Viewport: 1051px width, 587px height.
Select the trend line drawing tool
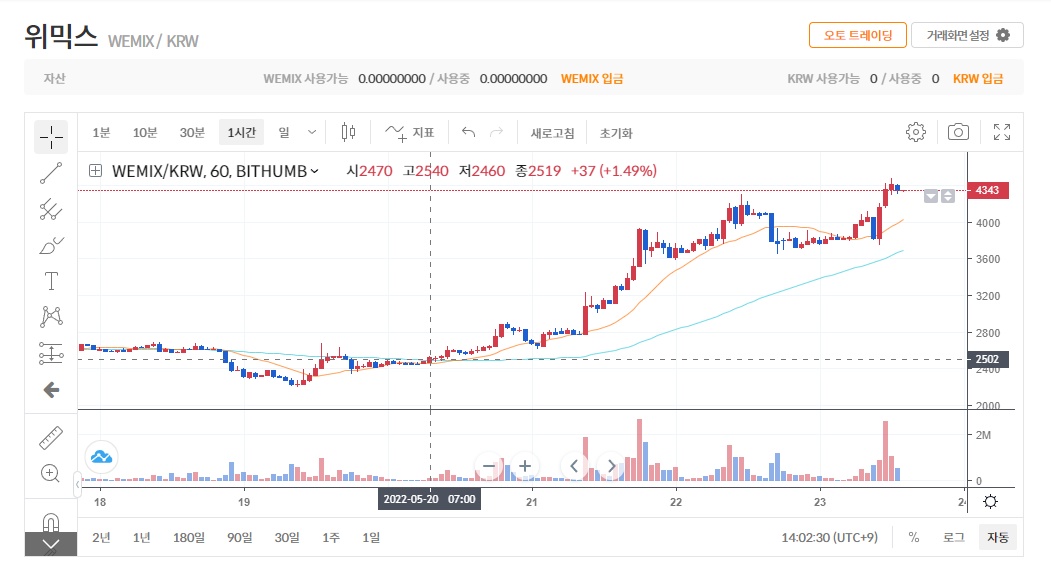[51, 173]
